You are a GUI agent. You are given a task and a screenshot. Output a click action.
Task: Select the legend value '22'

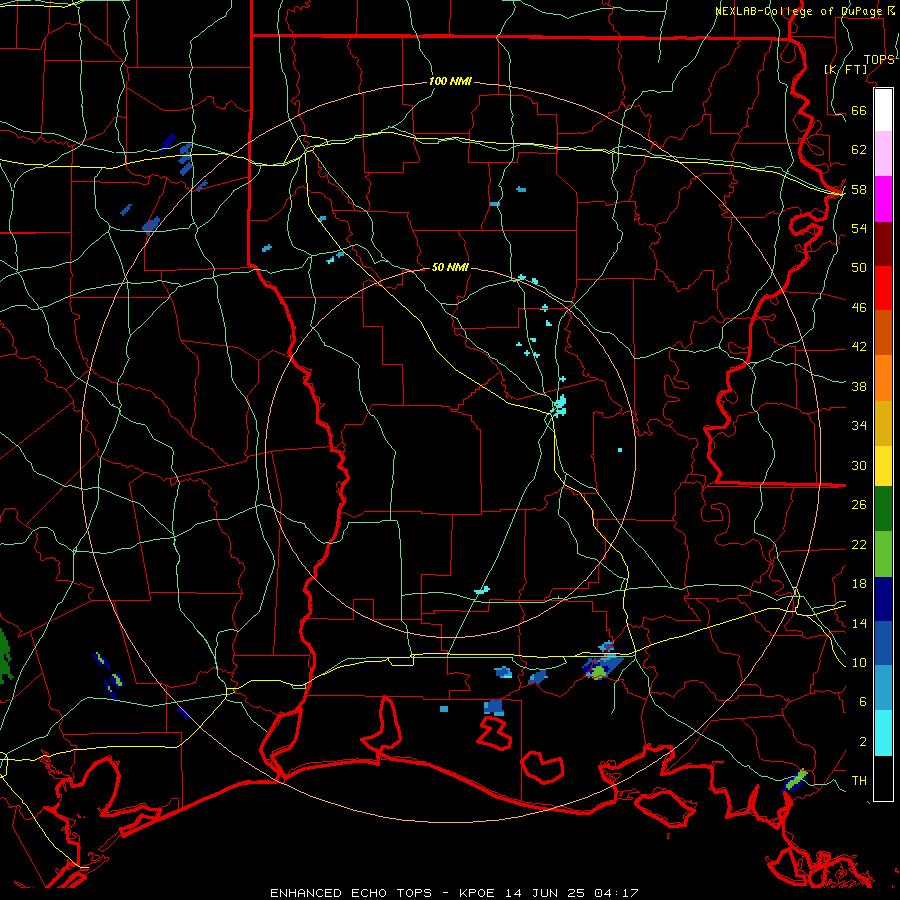click(x=859, y=545)
